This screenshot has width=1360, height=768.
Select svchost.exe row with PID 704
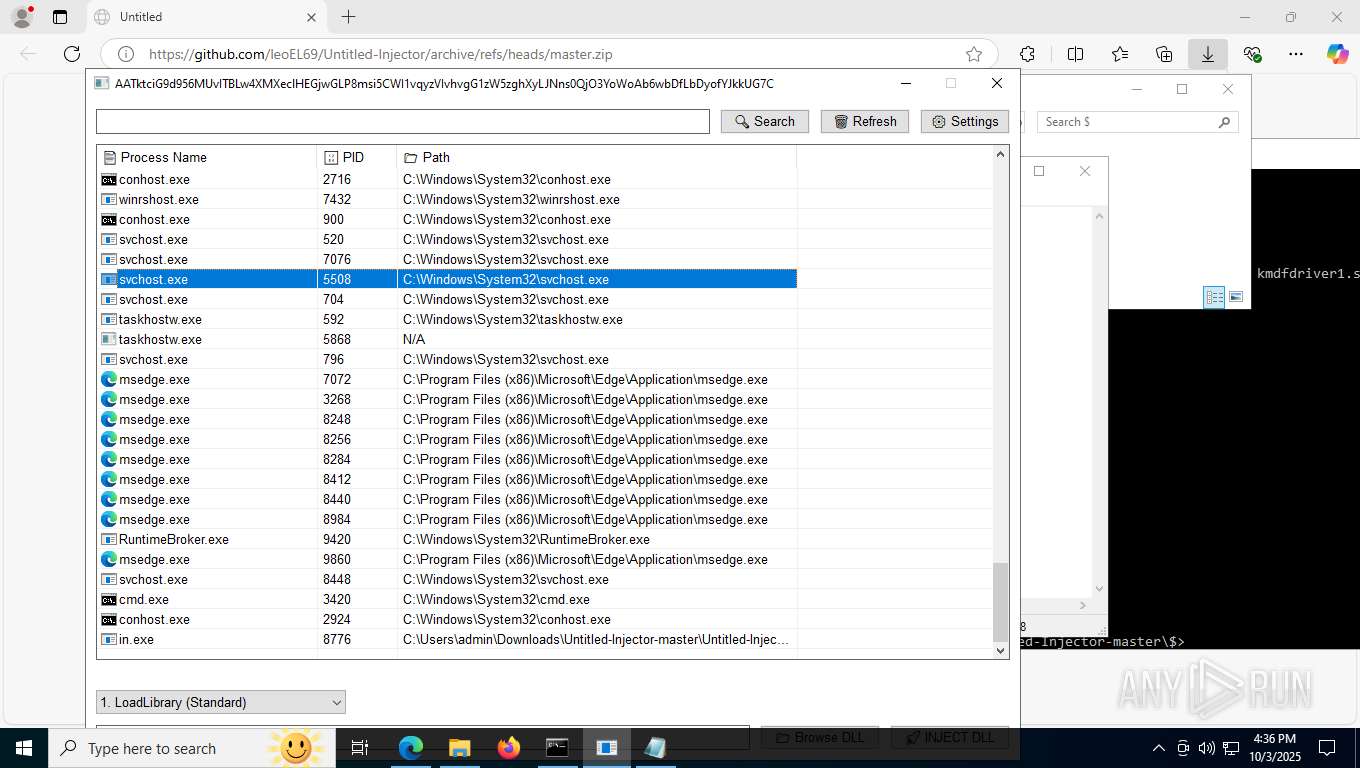coord(447,299)
